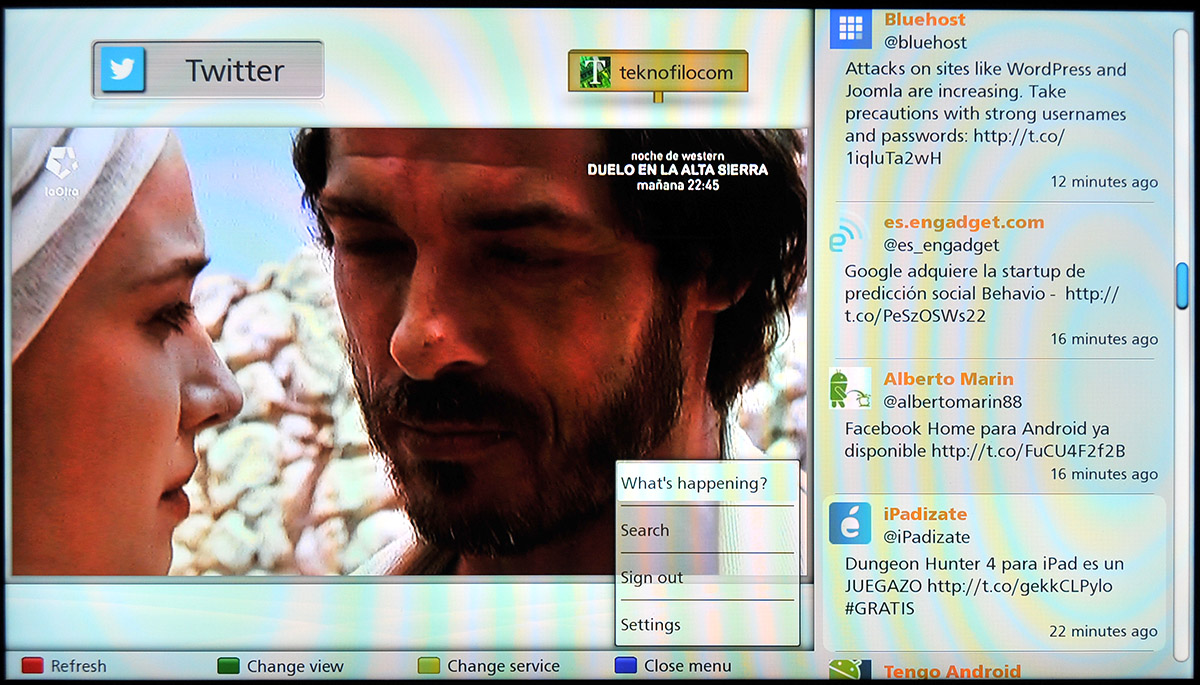Click the laOtra channel logo

62,170
